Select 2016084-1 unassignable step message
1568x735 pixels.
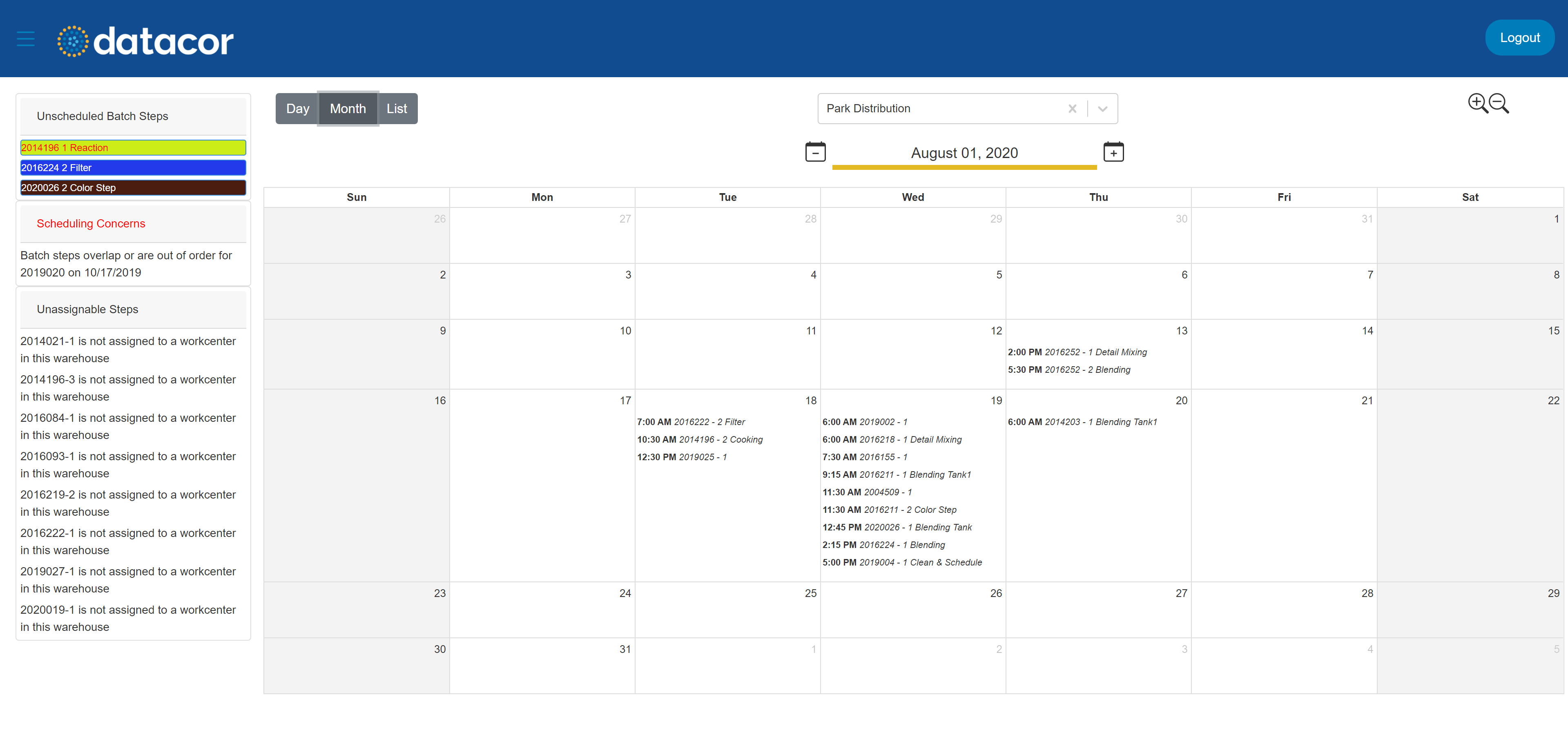pyautogui.click(x=128, y=427)
